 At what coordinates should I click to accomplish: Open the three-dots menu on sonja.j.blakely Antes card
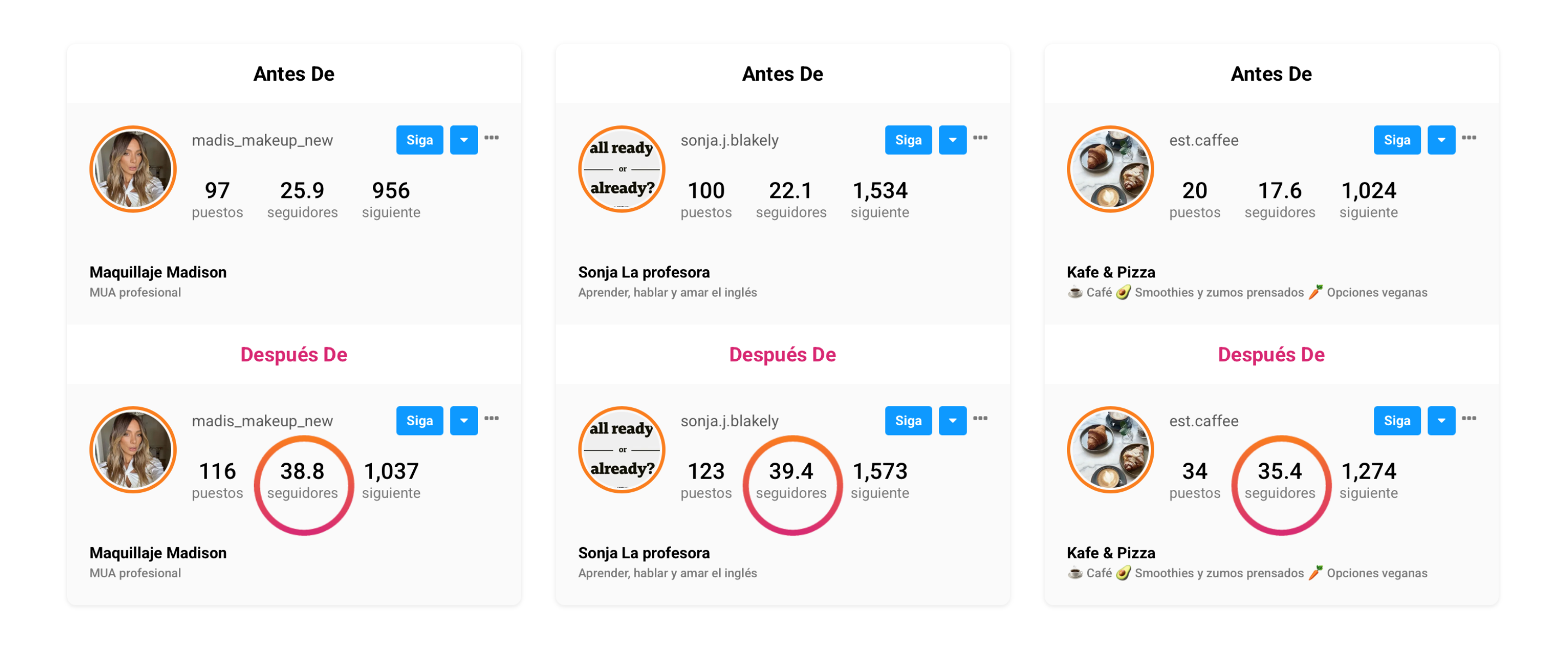[x=980, y=138]
